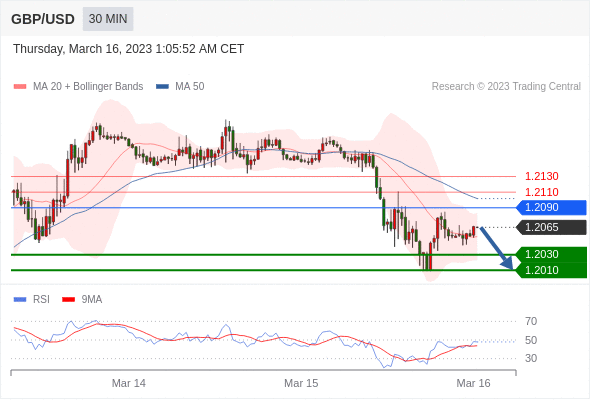Click the green 1.2010 target tag
This screenshot has width=590, height=400.
(x=551, y=270)
